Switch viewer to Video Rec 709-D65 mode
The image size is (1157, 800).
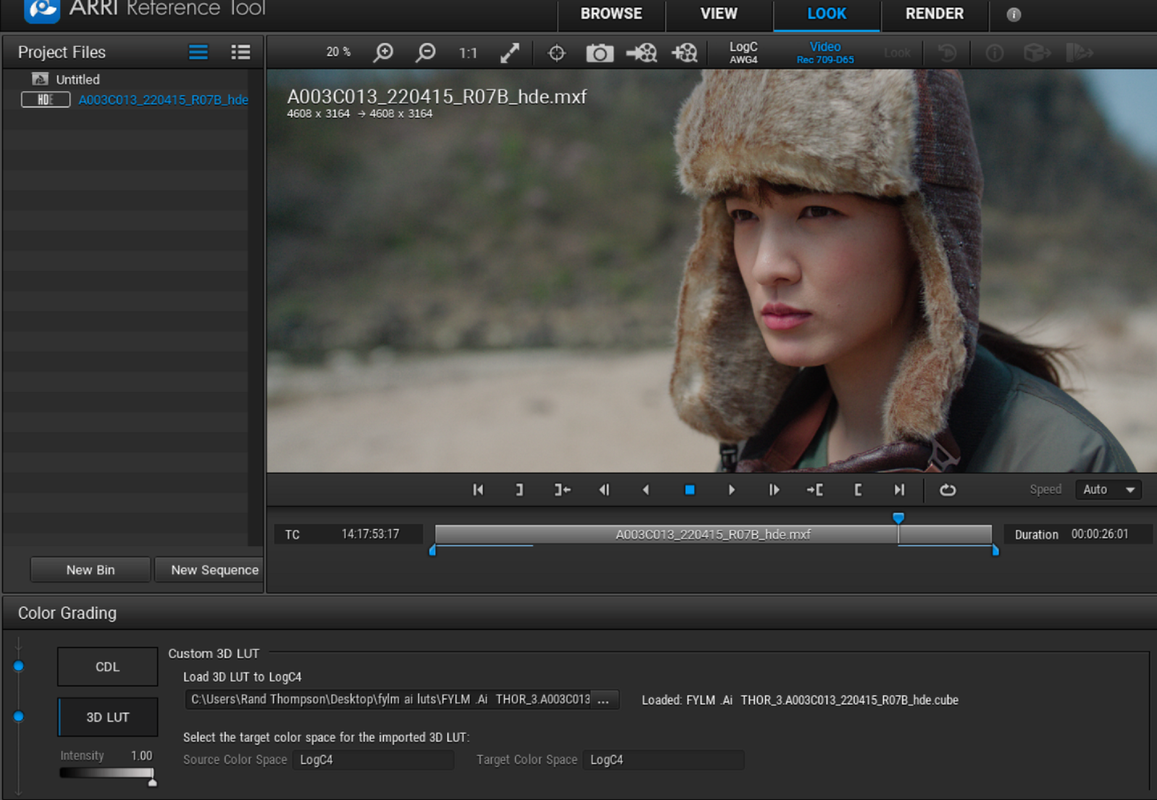coord(825,52)
